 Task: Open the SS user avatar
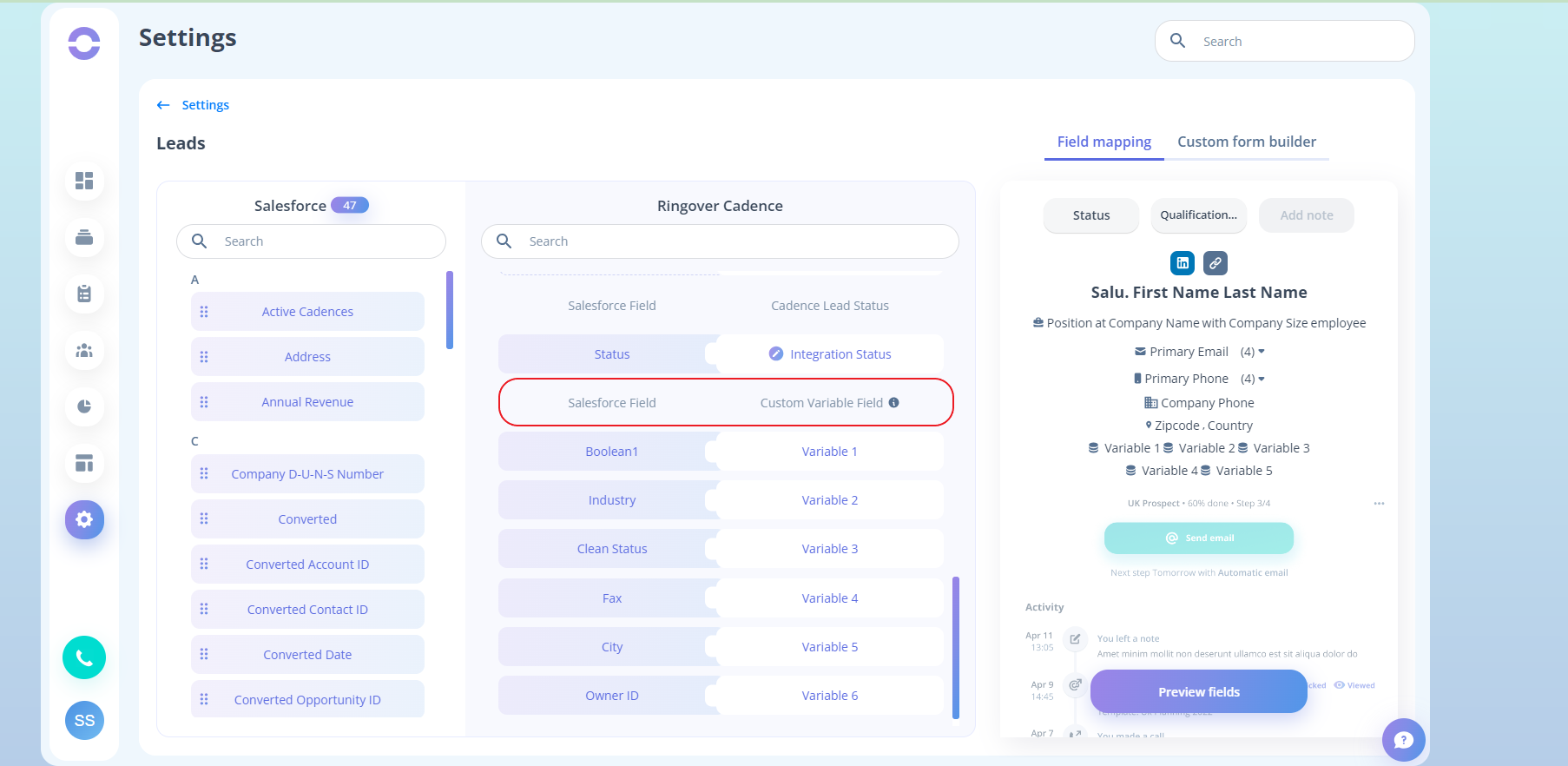tap(84, 720)
